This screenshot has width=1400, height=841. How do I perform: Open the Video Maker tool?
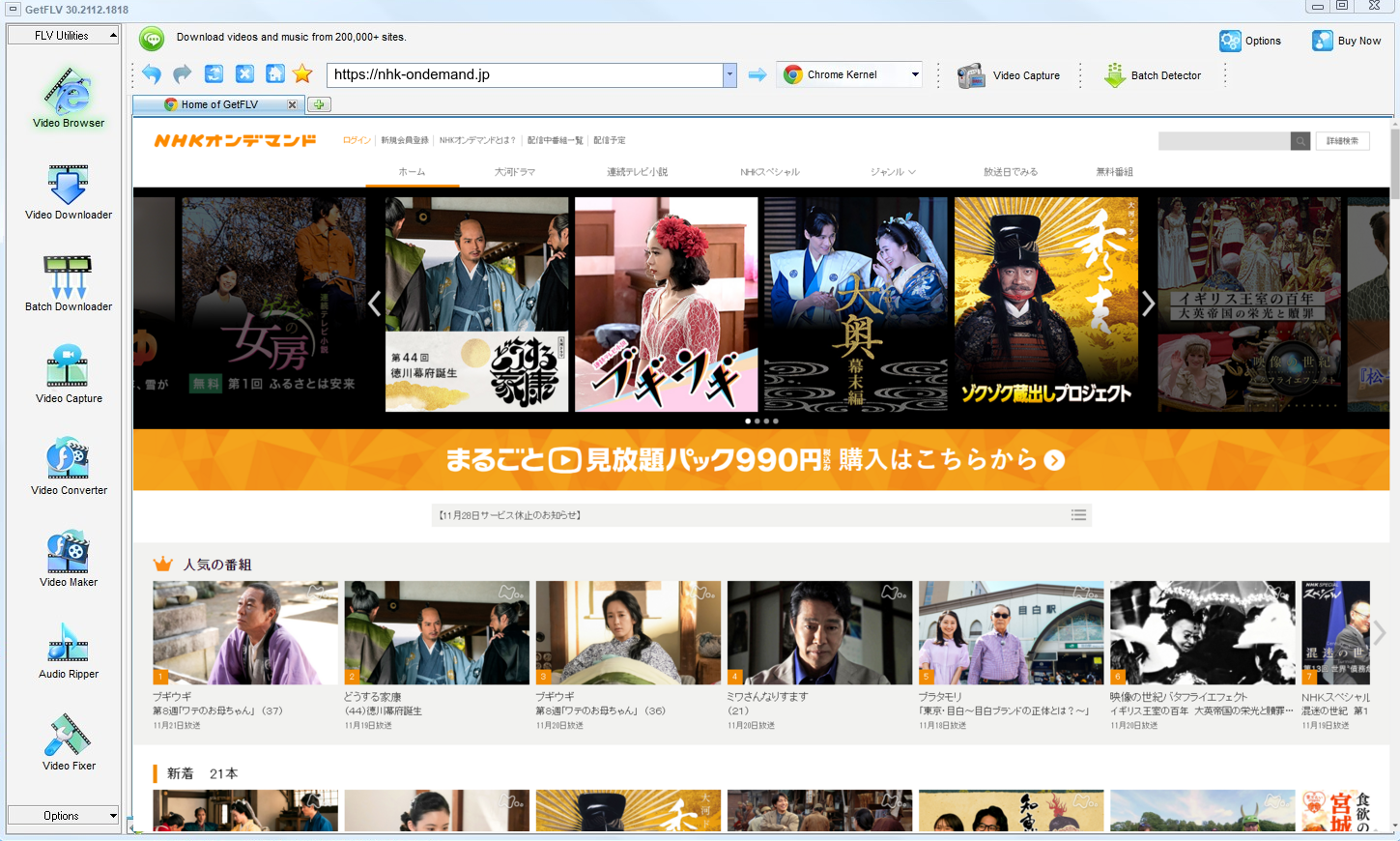click(68, 559)
